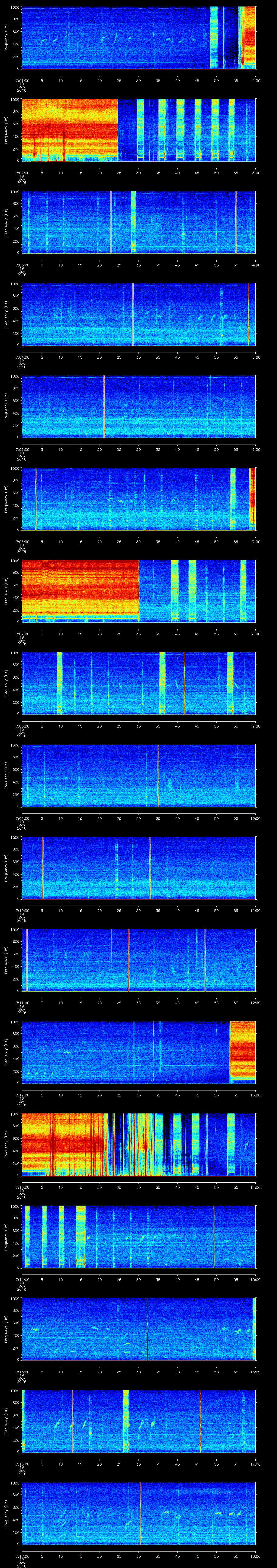The image size is (277, 1568).
Task: Click the 7:07:00 start time label
Action: [x=22, y=634]
